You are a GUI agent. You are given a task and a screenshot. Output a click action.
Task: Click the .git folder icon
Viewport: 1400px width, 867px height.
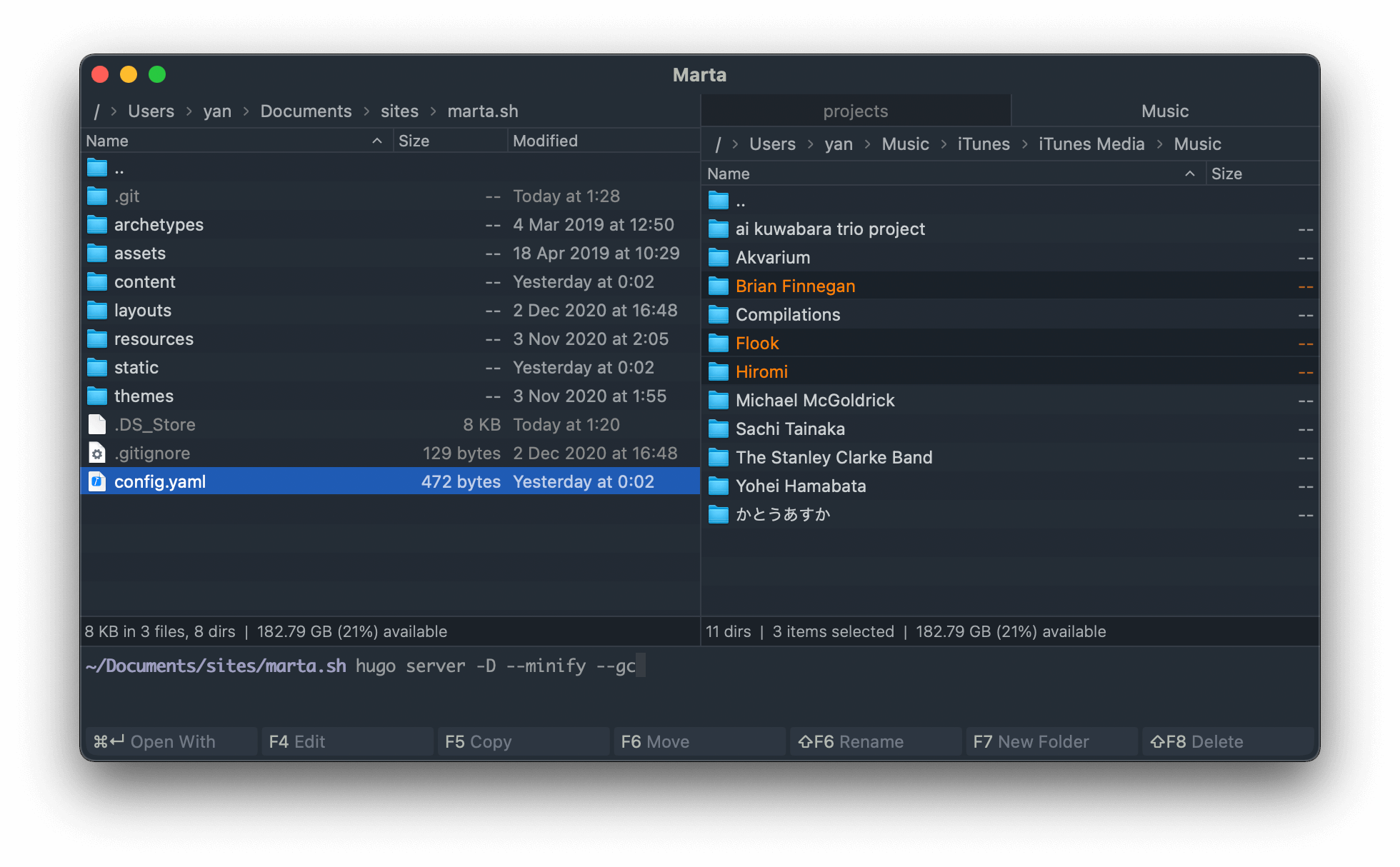tap(98, 196)
